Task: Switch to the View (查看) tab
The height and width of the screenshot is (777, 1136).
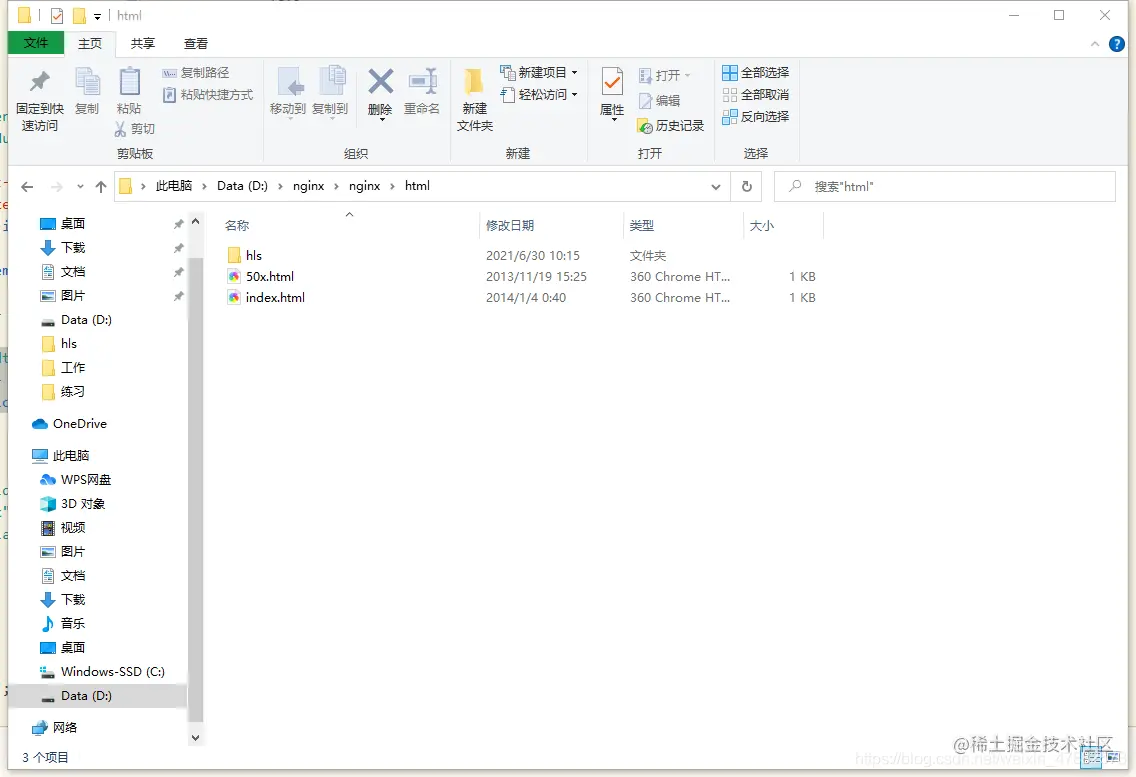Action: [x=196, y=43]
